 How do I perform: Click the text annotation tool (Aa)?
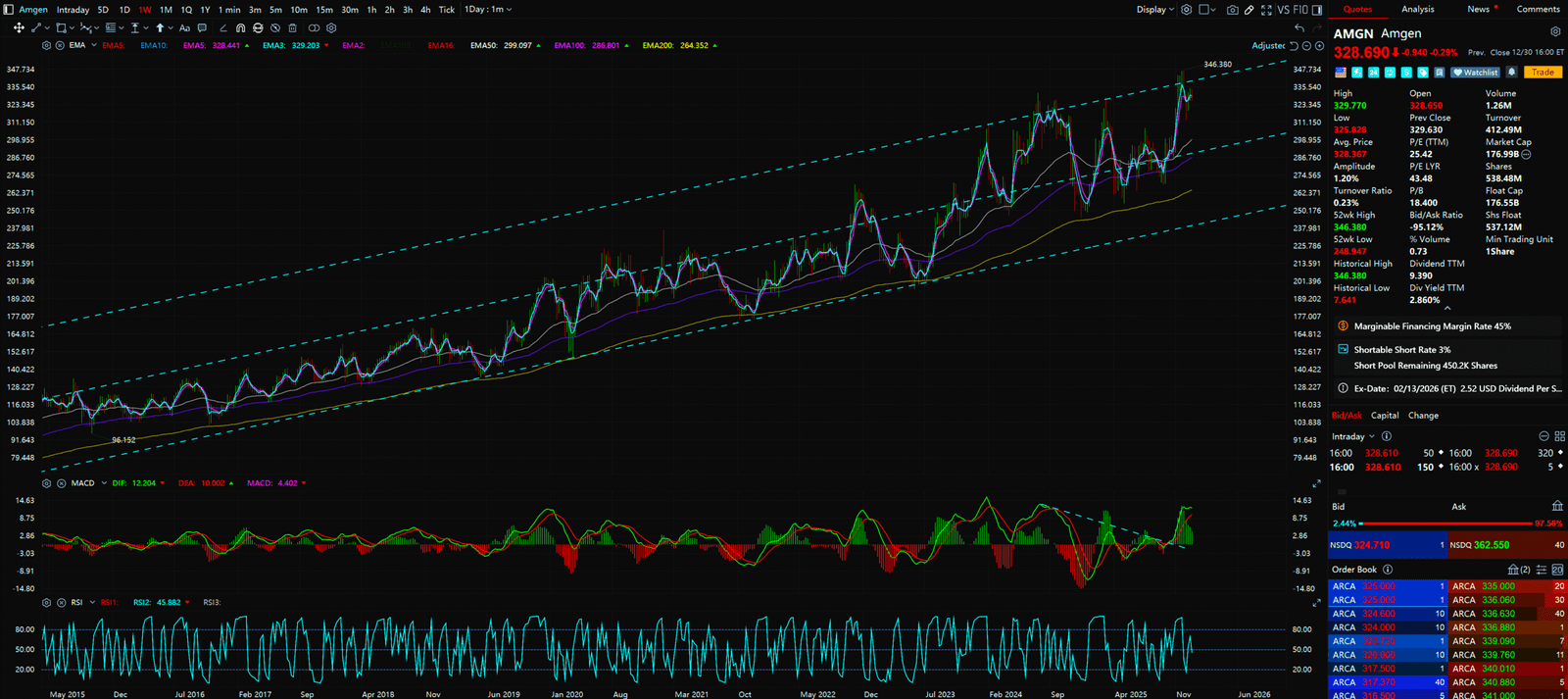[184, 28]
